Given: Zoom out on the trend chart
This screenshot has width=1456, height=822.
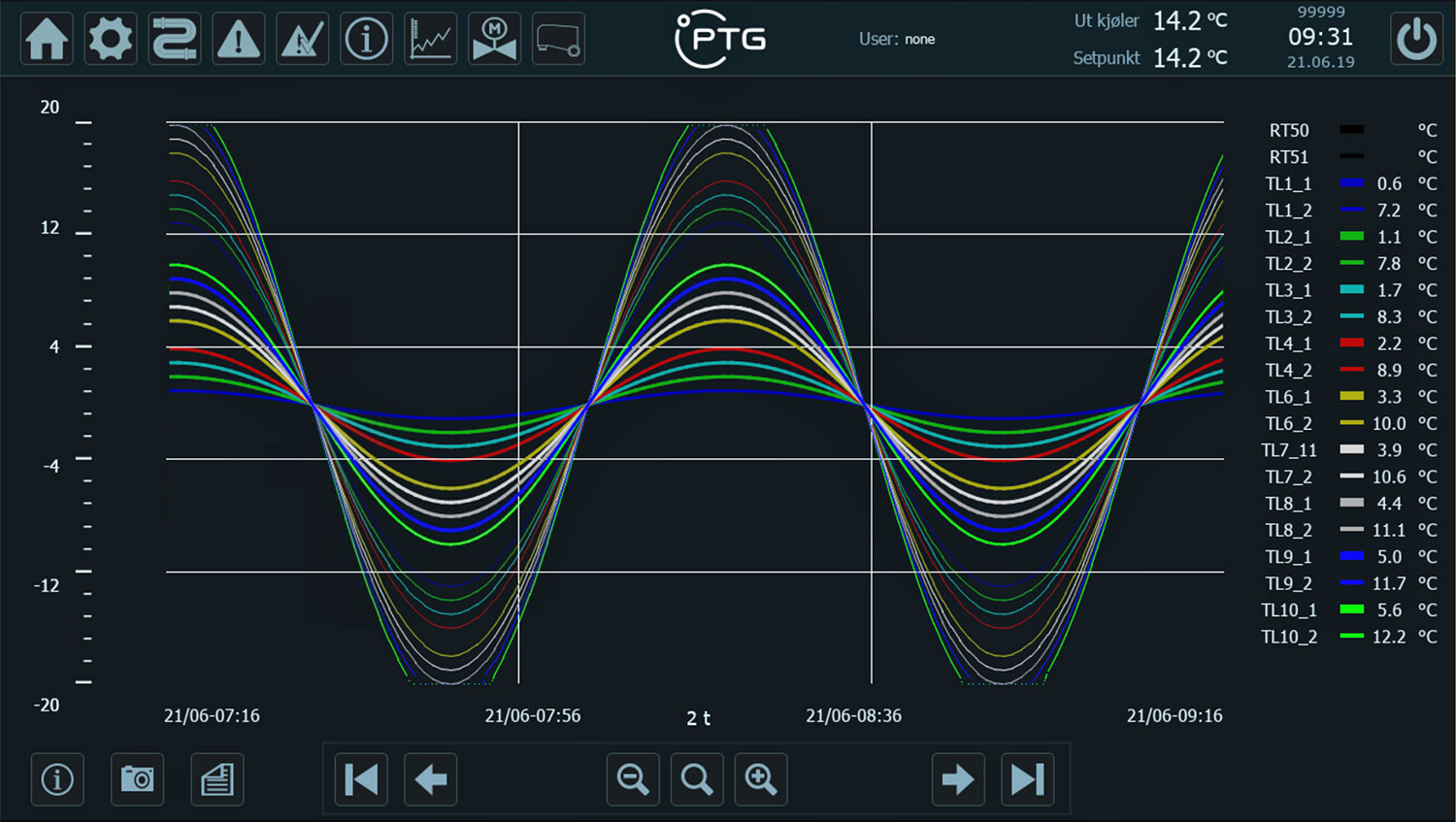Looking at the screenshot, I should pyautogui.click(x=633, y=779).
